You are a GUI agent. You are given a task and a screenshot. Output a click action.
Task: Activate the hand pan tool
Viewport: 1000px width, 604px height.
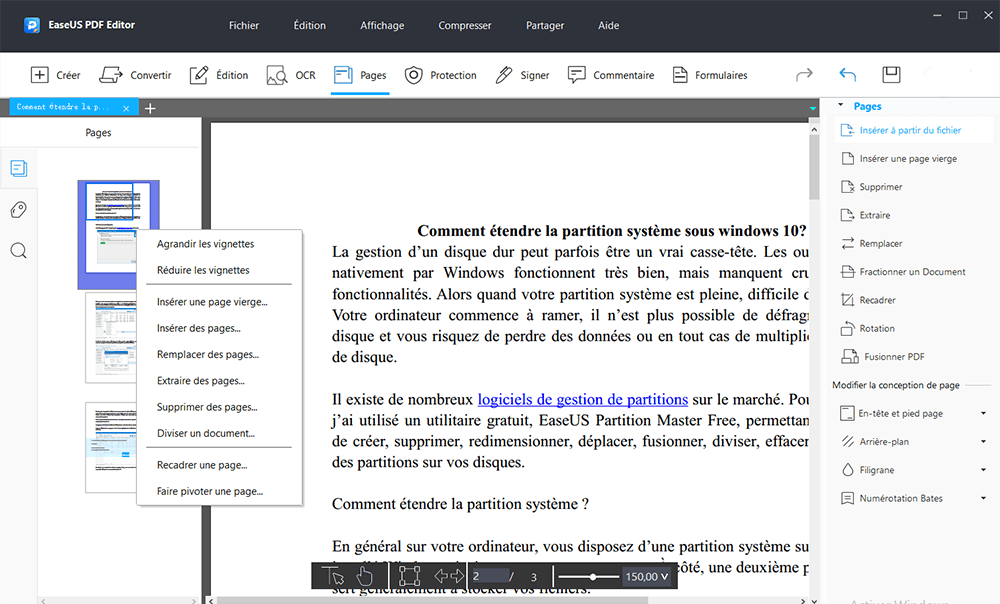(x=365, y=576)
